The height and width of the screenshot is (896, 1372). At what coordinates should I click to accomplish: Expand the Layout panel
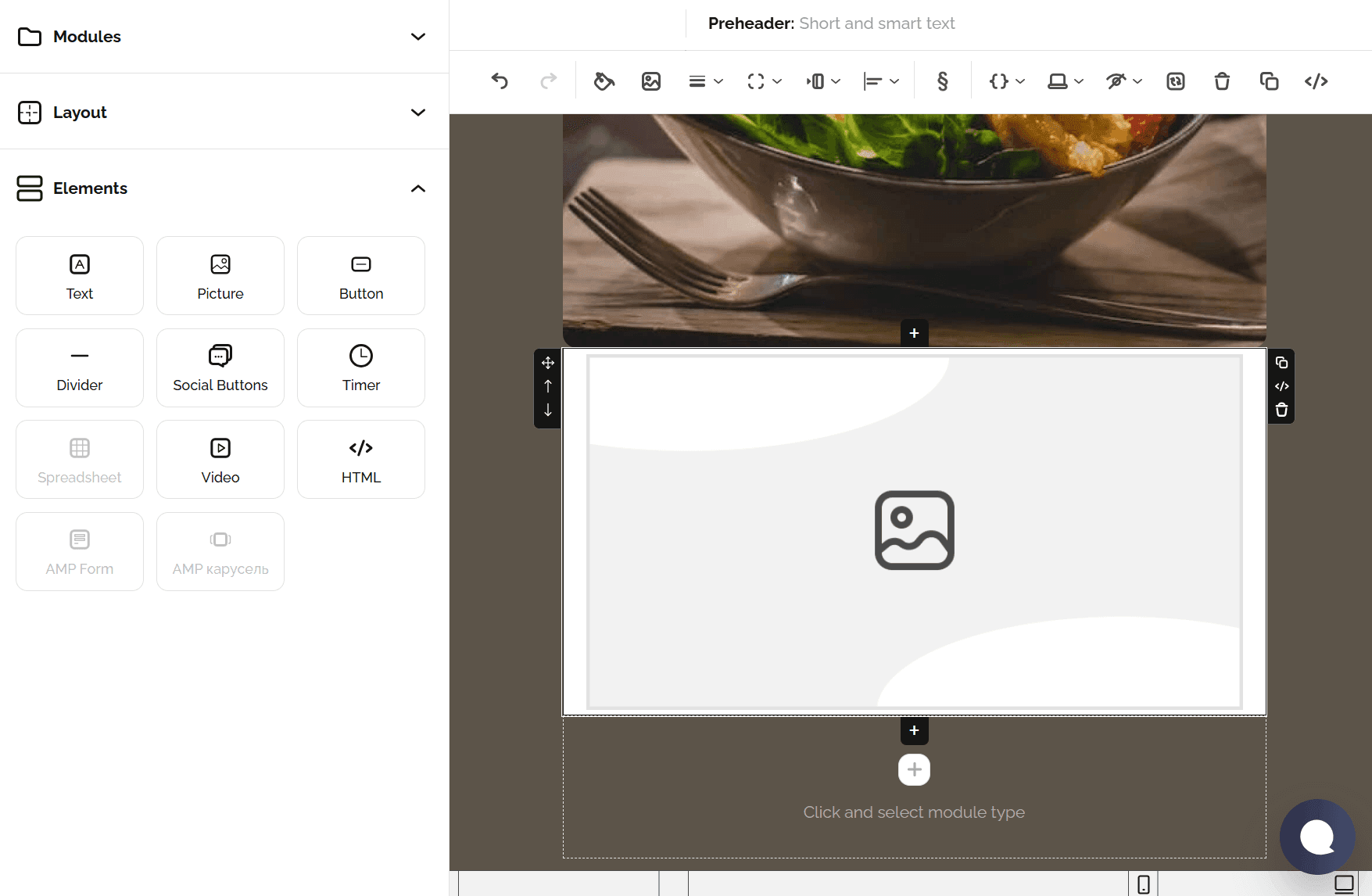224,112
